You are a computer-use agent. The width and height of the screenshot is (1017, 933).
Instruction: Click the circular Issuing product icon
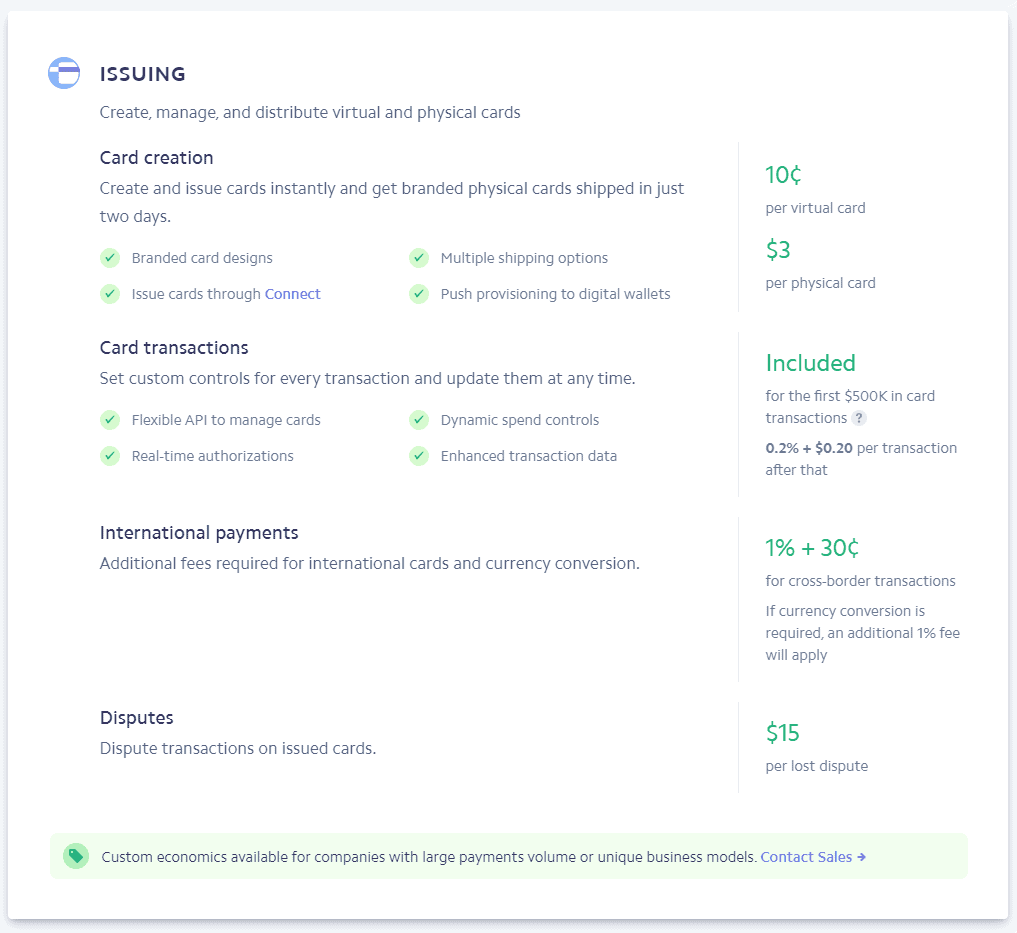point(63,73)
